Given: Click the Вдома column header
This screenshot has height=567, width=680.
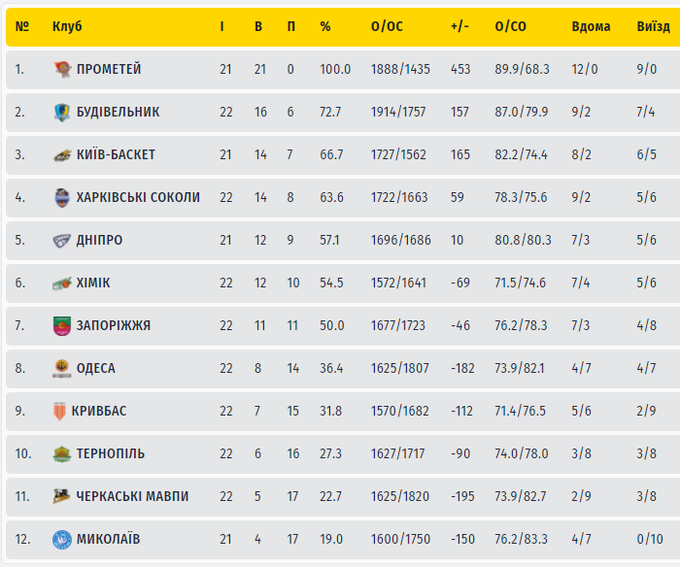Looking at the screenshot, I should [590, 26].
